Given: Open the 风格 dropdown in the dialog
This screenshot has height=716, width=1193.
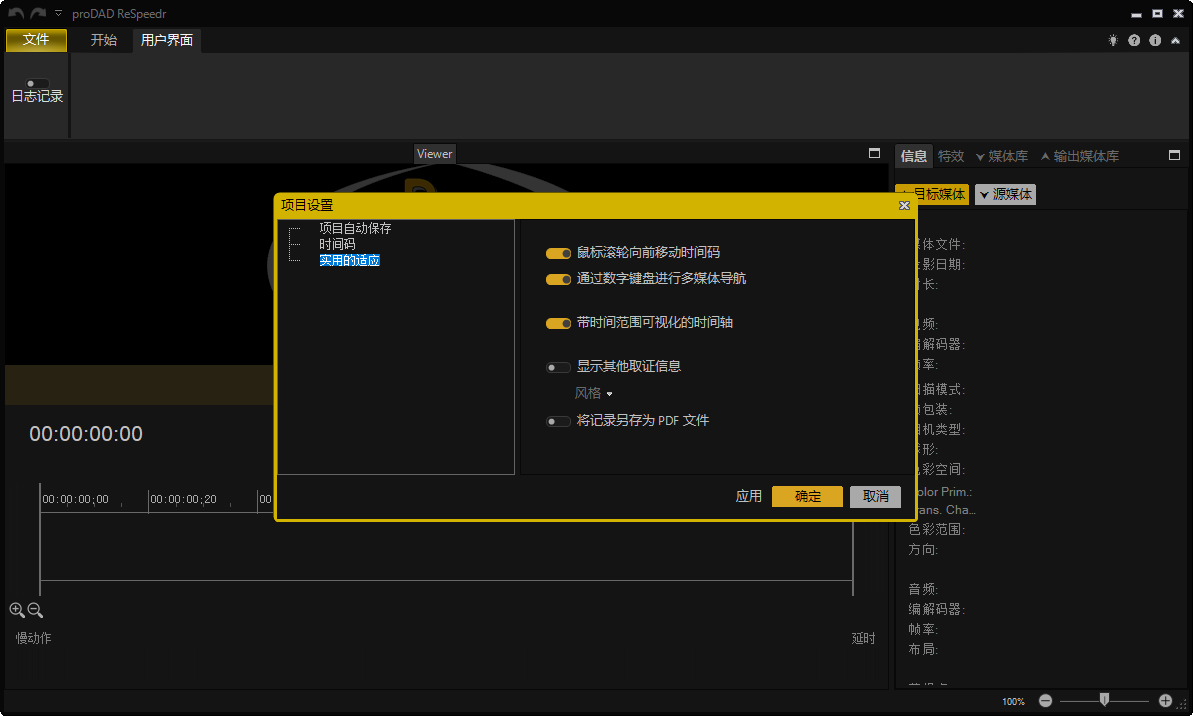Looking at the screenshot, I should pyautogui.click(x=594, y=393).
